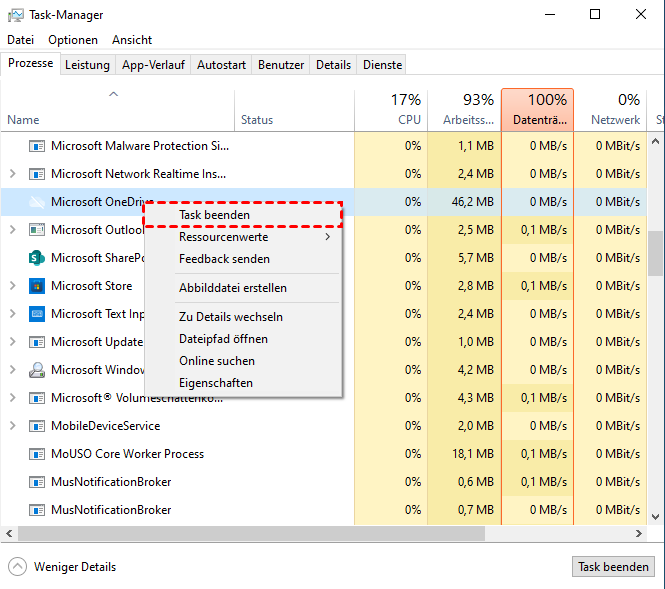Click the vertical scrollbar thumb

[x=657, y=253]
